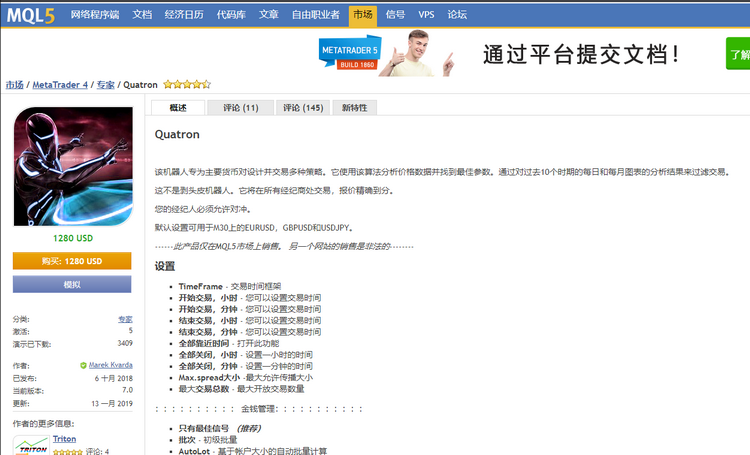Go to 专家 breadcrumb link
Image resolution: width=750 pixels, height=455 pixels.
tap(105, 85)
